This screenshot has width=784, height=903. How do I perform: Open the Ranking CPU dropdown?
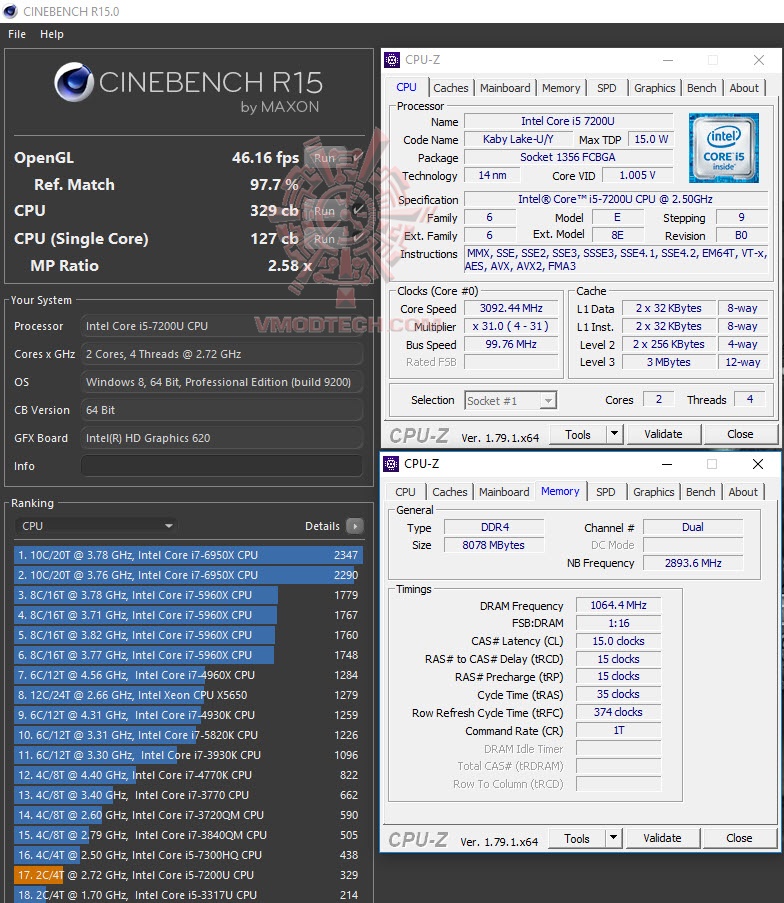[96, 526]
